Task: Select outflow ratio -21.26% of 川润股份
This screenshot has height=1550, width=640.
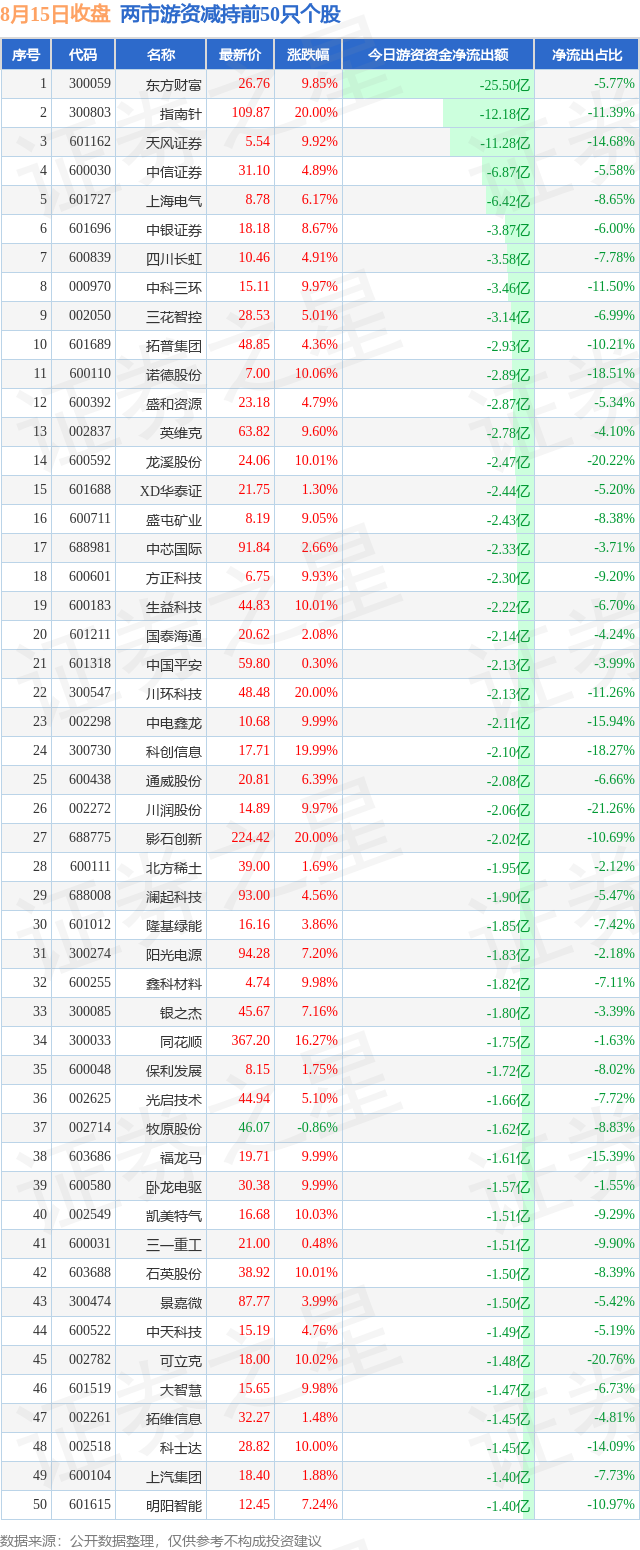Action: 612,809
